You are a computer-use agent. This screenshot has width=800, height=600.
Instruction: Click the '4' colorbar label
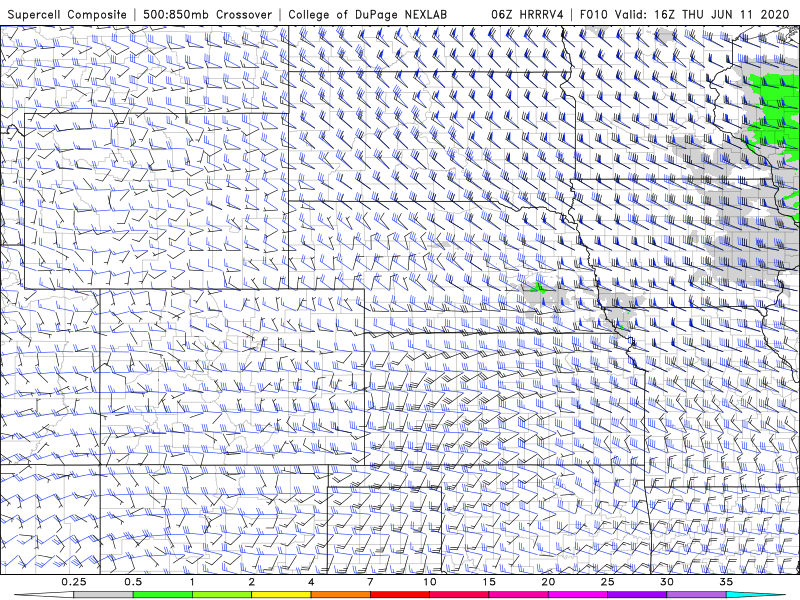(x=311, y=582)
